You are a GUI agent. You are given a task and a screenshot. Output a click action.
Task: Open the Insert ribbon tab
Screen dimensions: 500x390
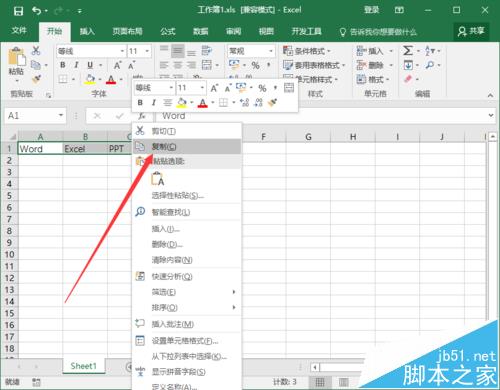tap(87, 32)
